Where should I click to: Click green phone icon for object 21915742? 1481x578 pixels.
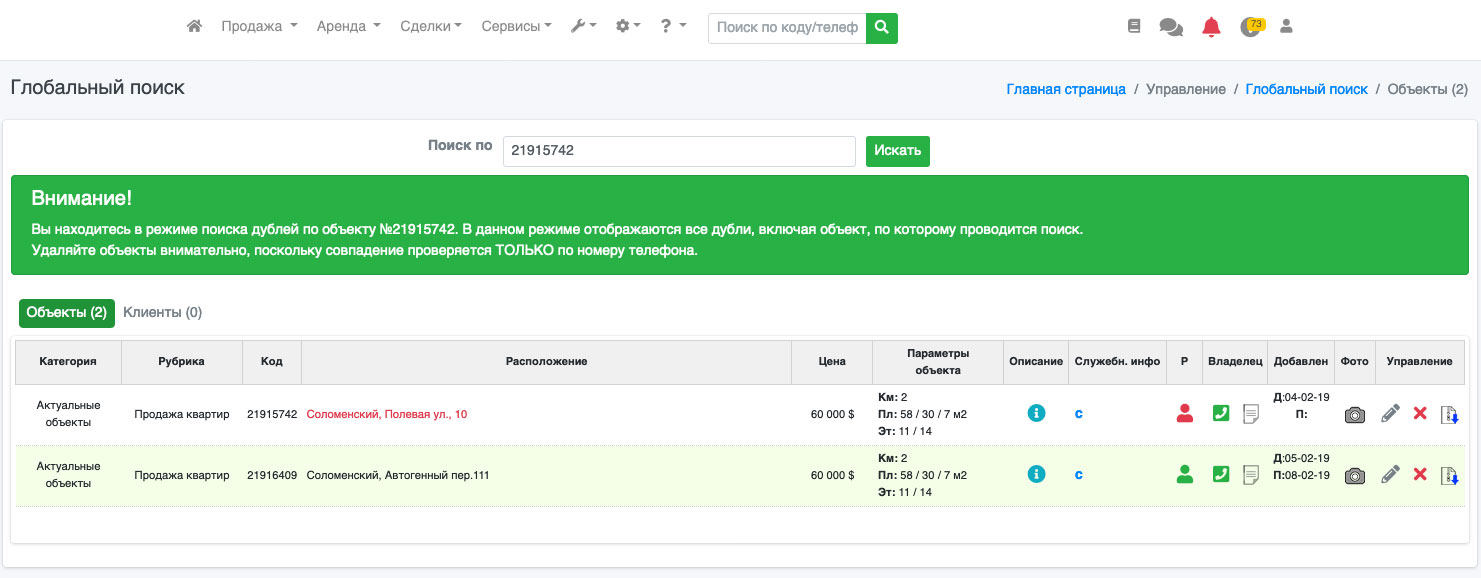pyautogui.click(x=1220, y=413)
